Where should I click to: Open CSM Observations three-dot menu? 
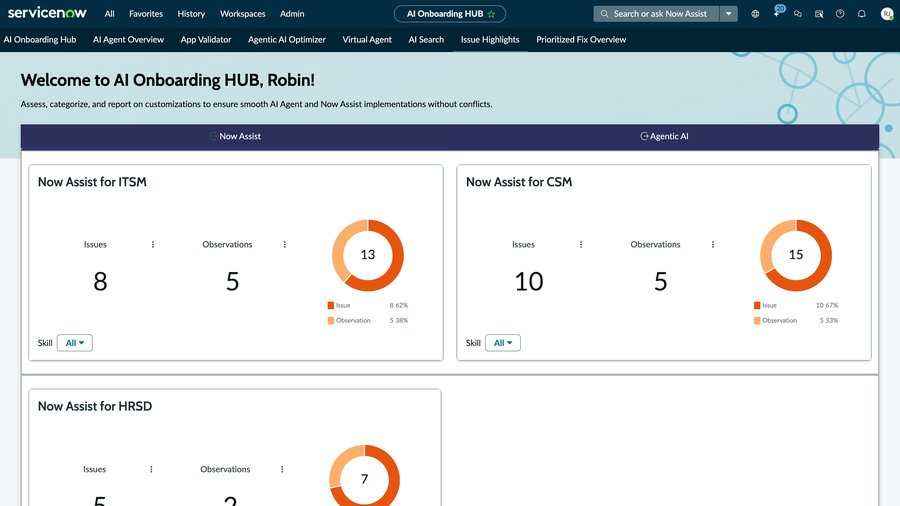[713, 244]
